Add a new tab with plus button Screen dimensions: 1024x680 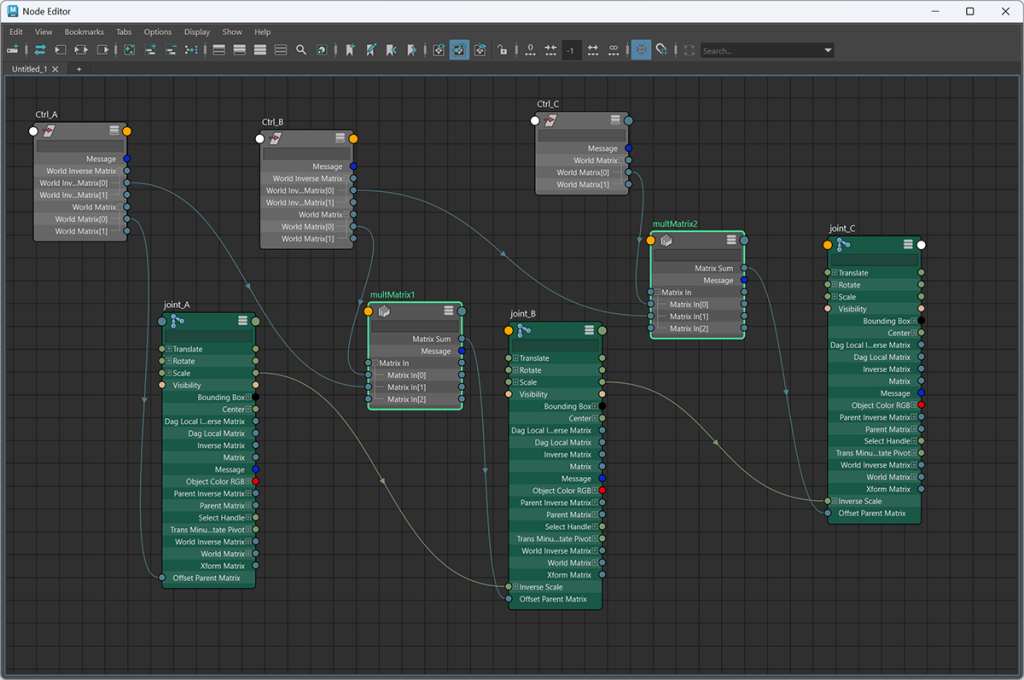[x=79, y=69]
